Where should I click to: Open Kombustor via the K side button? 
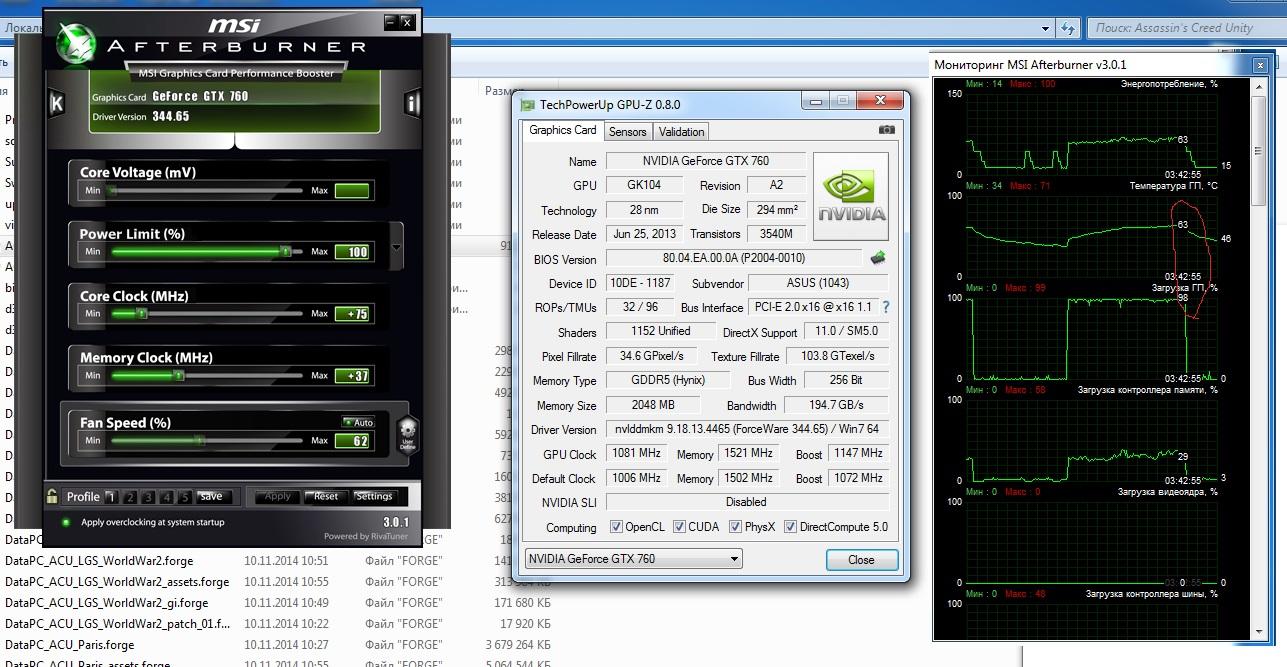(57, 102)
